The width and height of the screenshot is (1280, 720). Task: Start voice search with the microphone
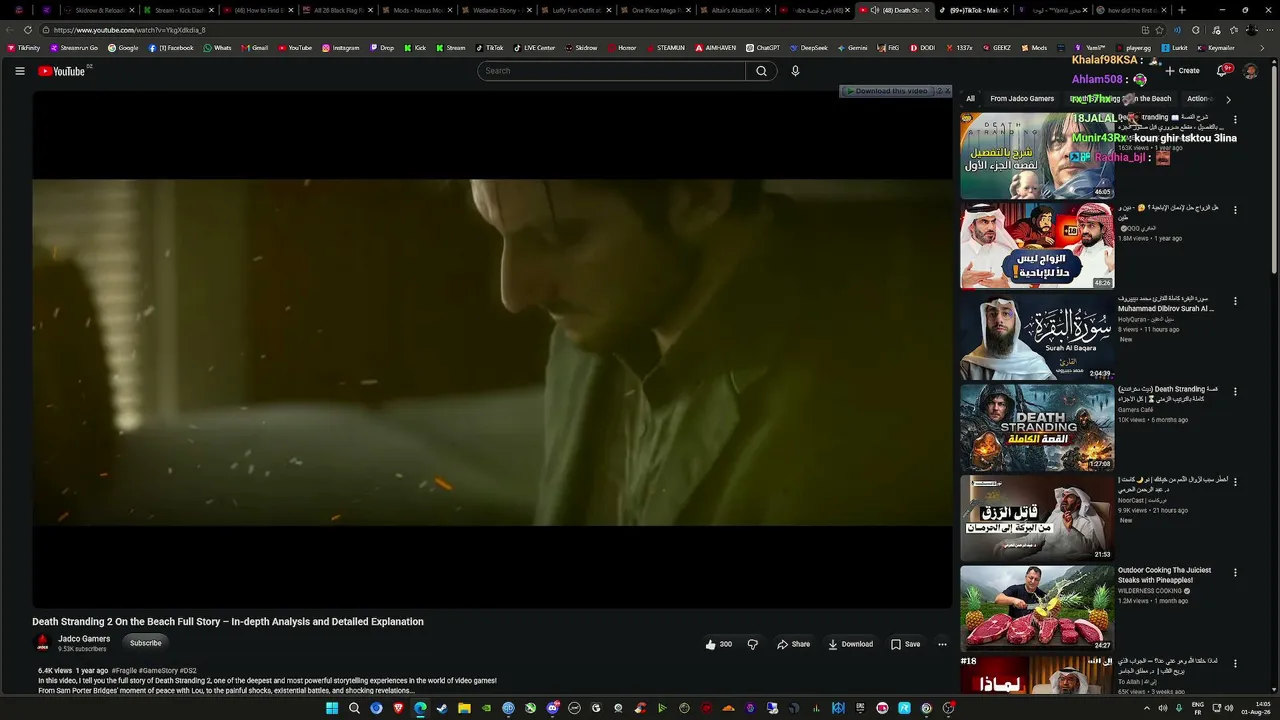(x=795, y=71)
